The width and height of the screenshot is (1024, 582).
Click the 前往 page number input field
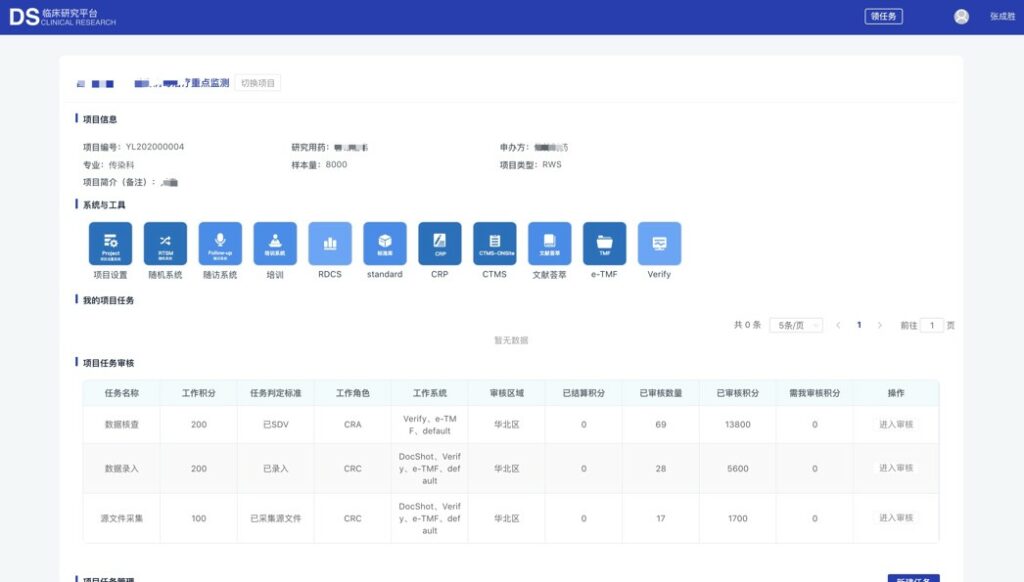931,325
